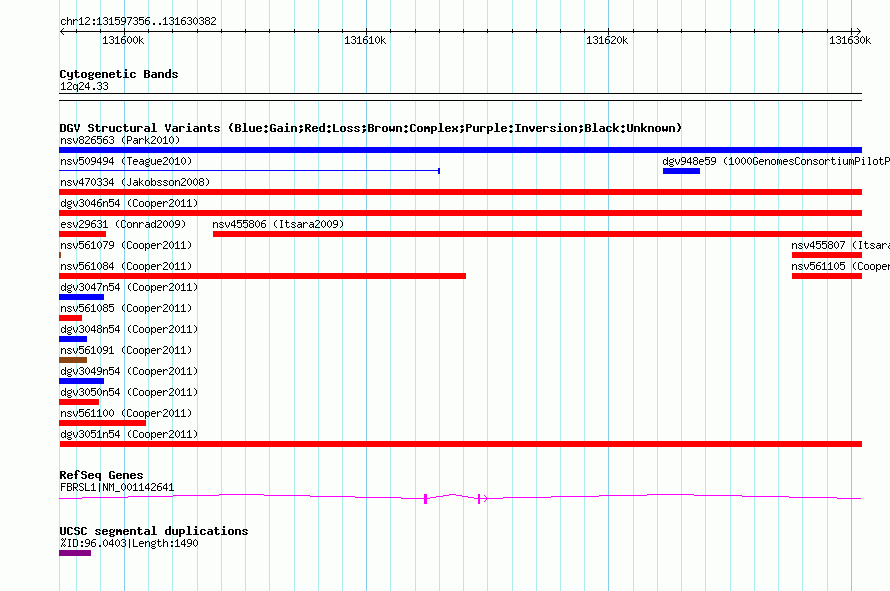Screen dimensions: 890x591
Task: Click the purple segmental duplication bar
Action: pyautogui.click(x=75, y=553)
